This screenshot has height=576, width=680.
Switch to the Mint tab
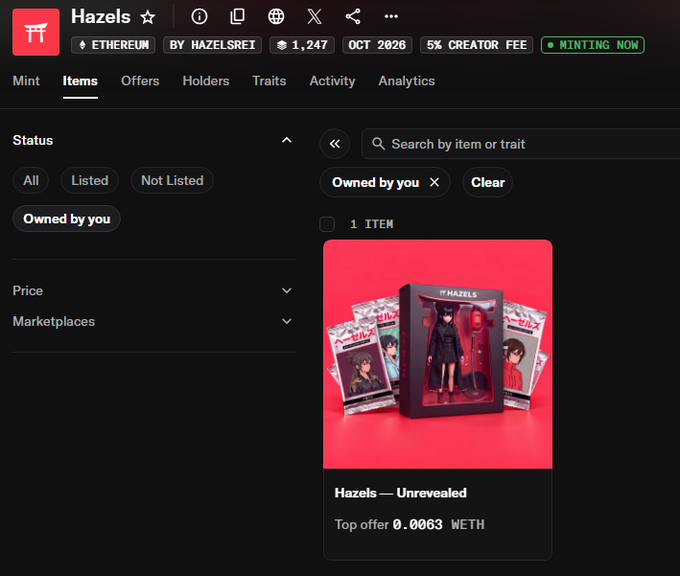pos(26,81)
